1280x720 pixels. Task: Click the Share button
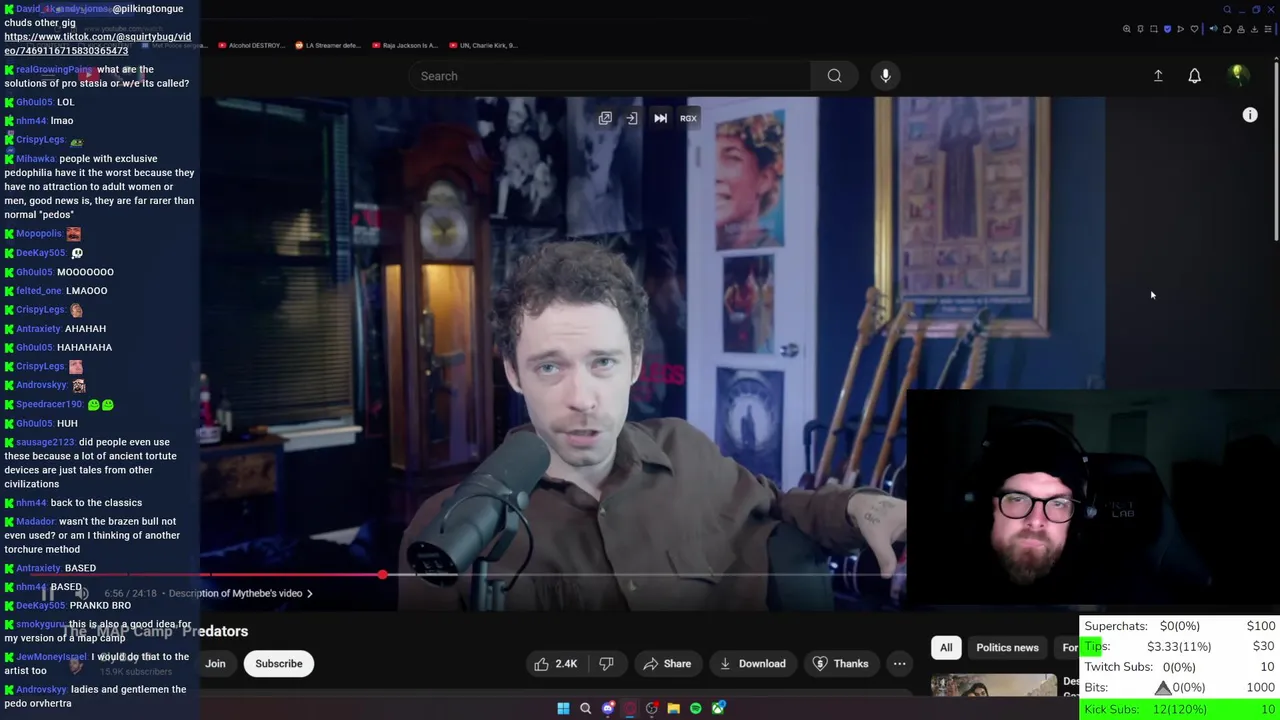pos(667,664)
